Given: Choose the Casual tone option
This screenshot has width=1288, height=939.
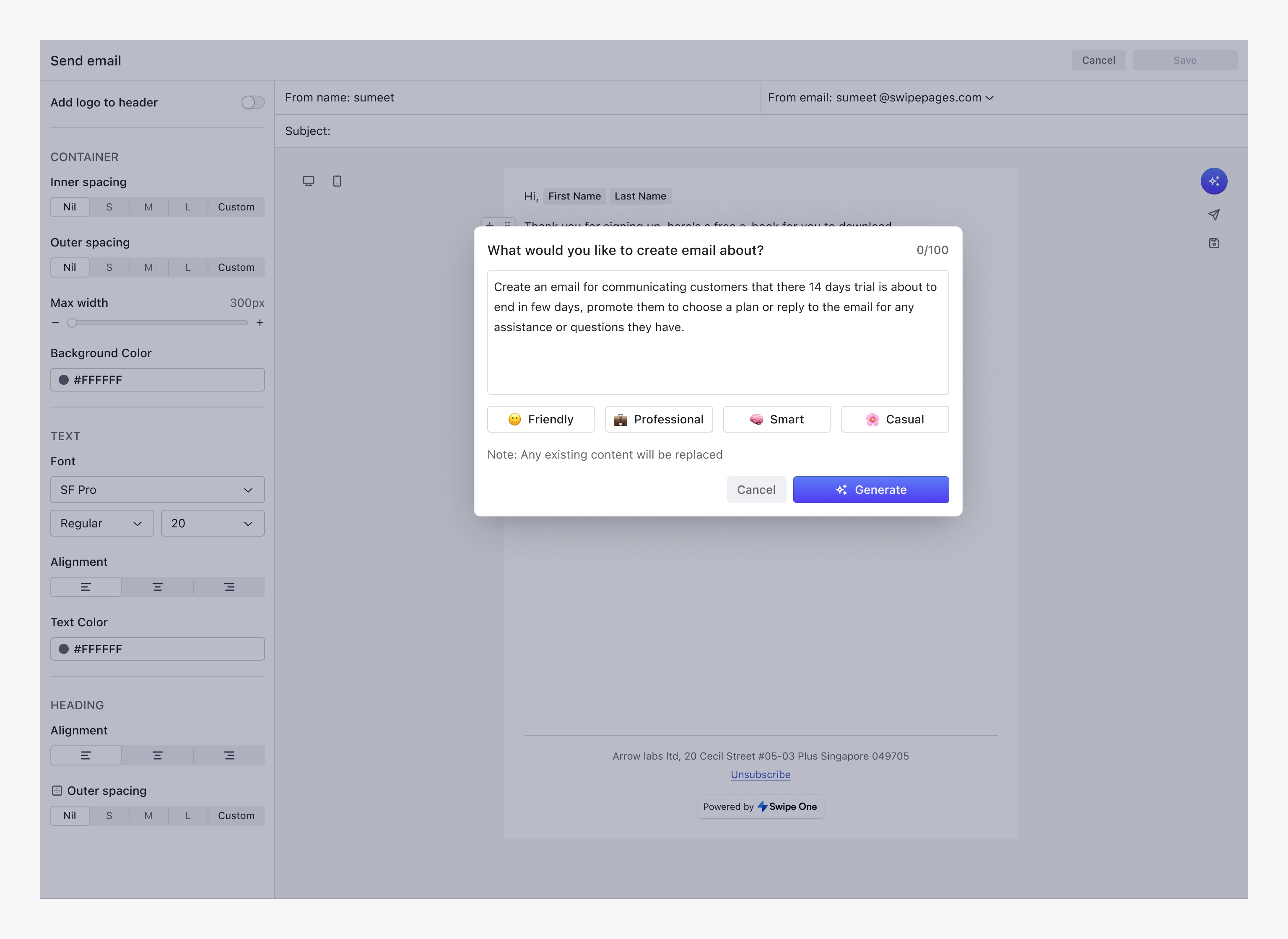Looking at the screenshot, I should click(895, 419).
